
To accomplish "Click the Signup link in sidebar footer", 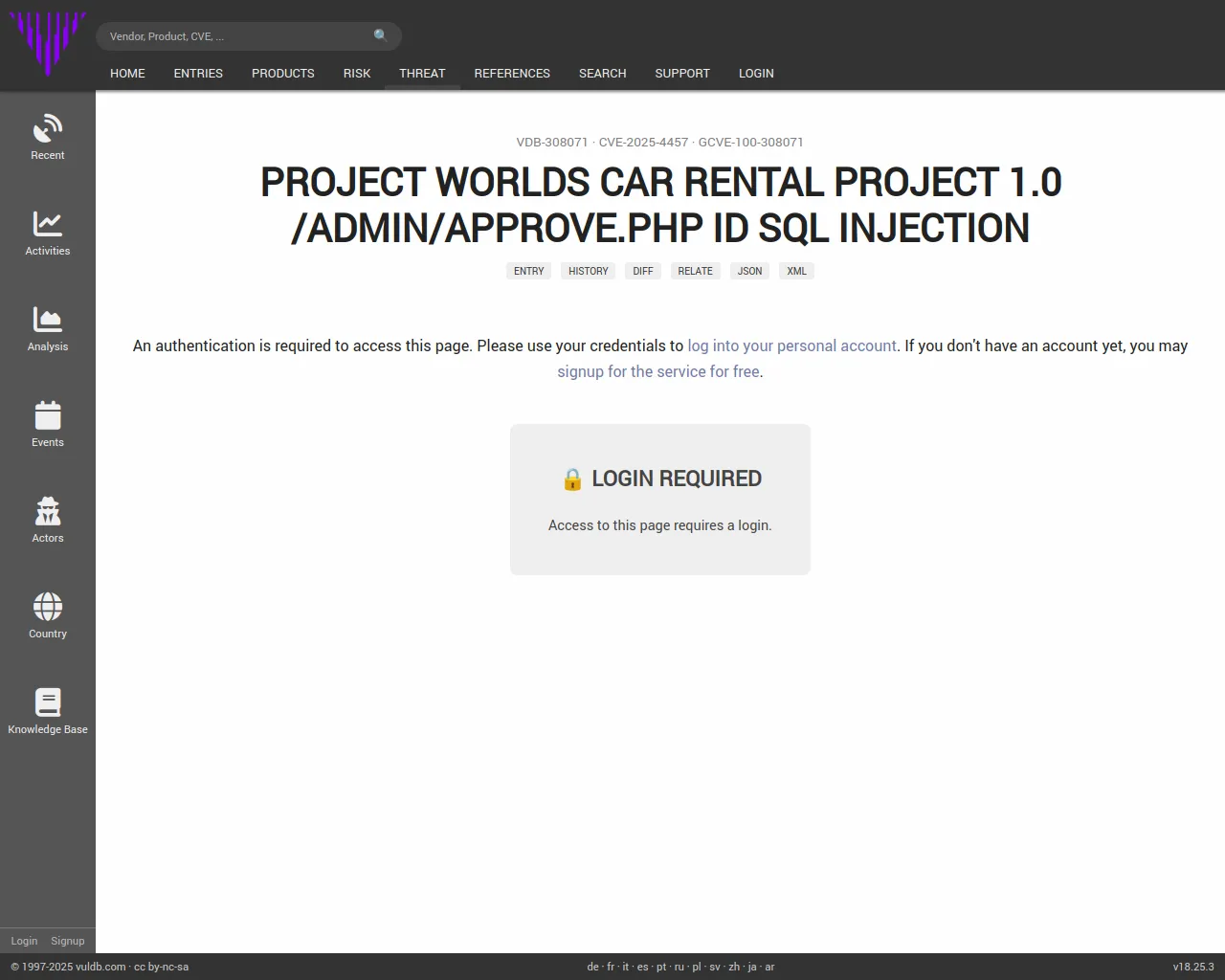I will point(68,941).
